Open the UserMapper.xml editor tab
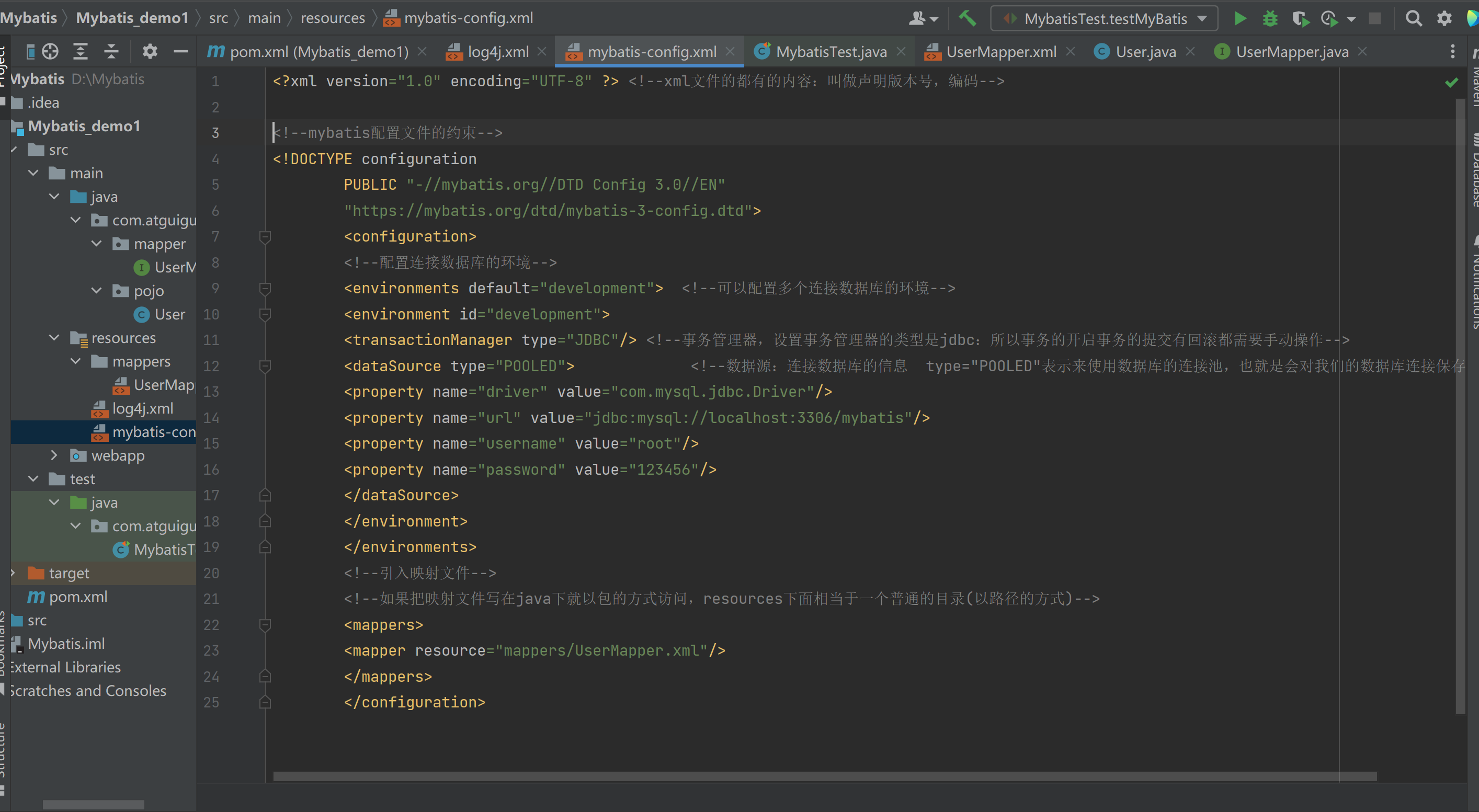The image size is (1479, 812). pos(1001,52)
